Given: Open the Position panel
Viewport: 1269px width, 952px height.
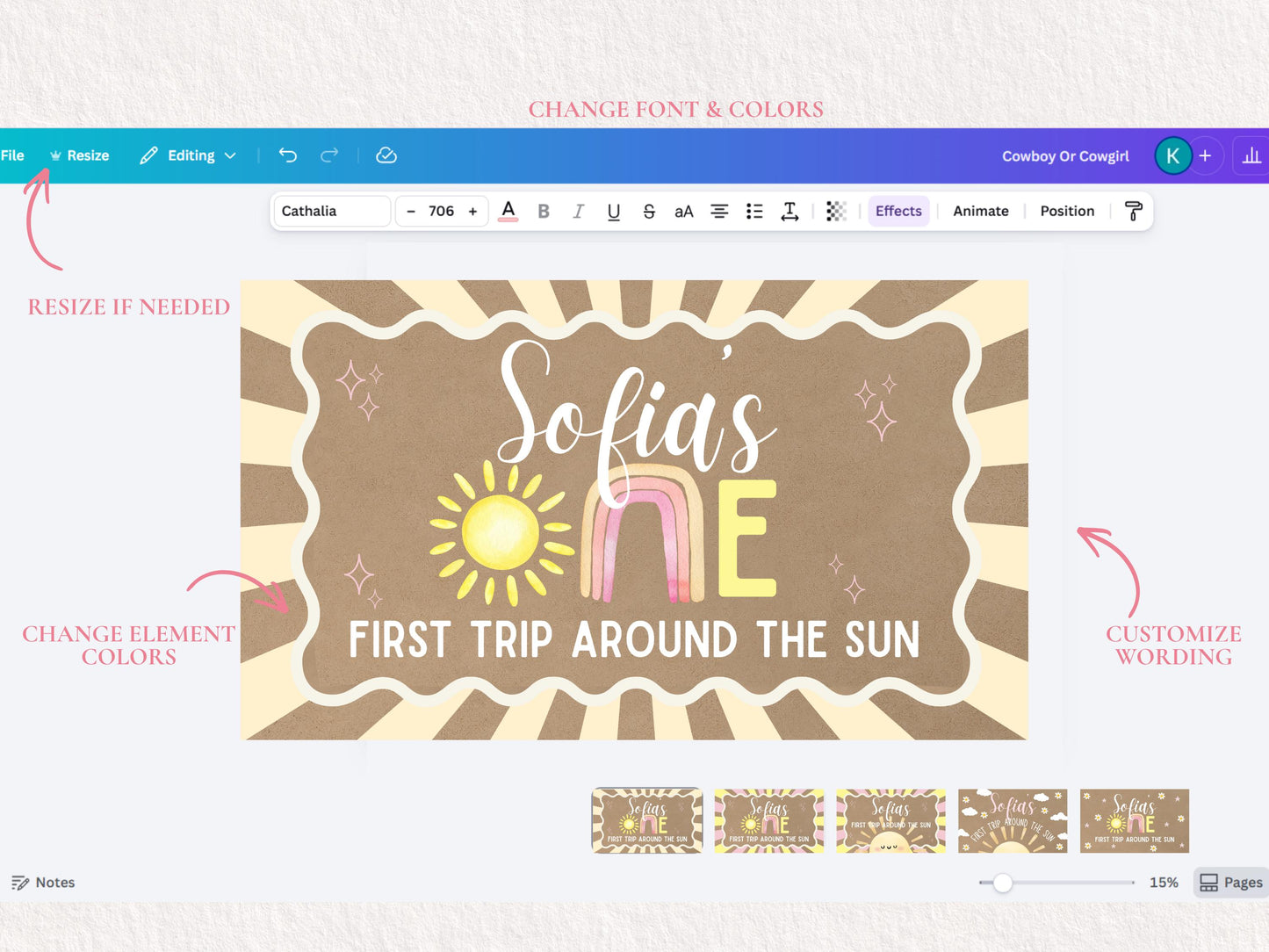Looking at the screenshot, I should (x=1067, y=211).
